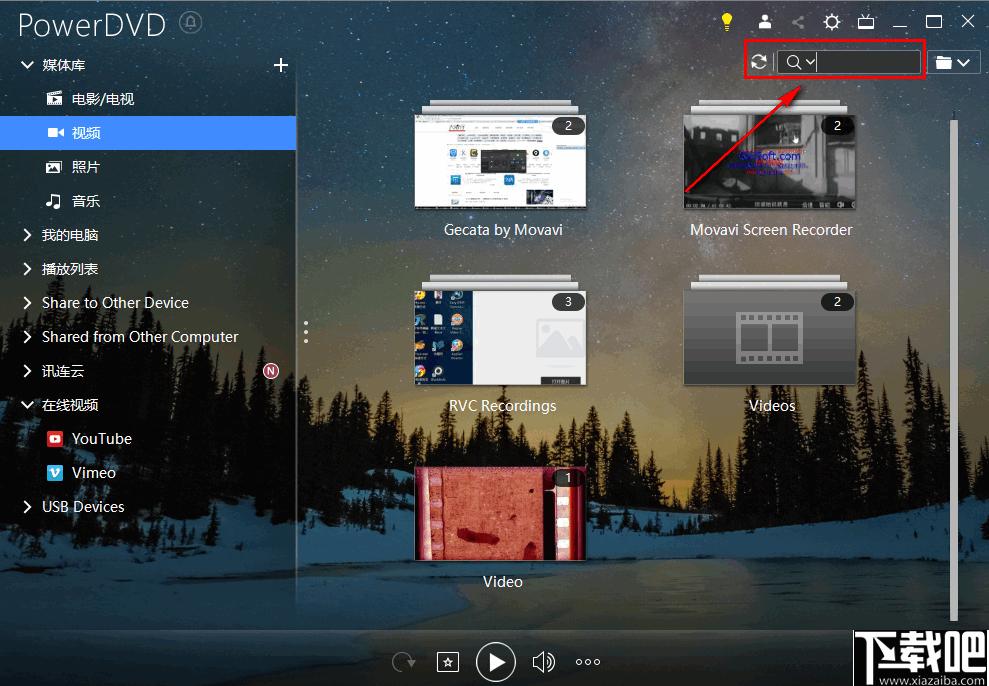
Task: Click the notification bell next to PowerDVD
Action: [190, 23]
